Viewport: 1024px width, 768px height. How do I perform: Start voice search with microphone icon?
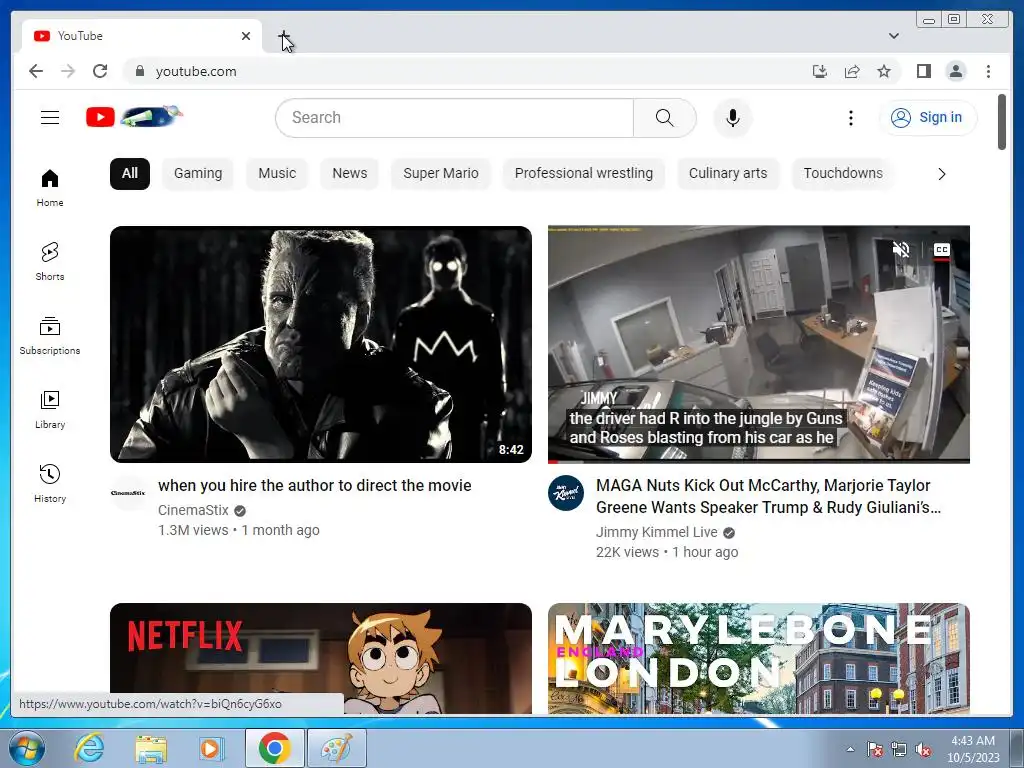pyautogui.click(x=733, y=118)
